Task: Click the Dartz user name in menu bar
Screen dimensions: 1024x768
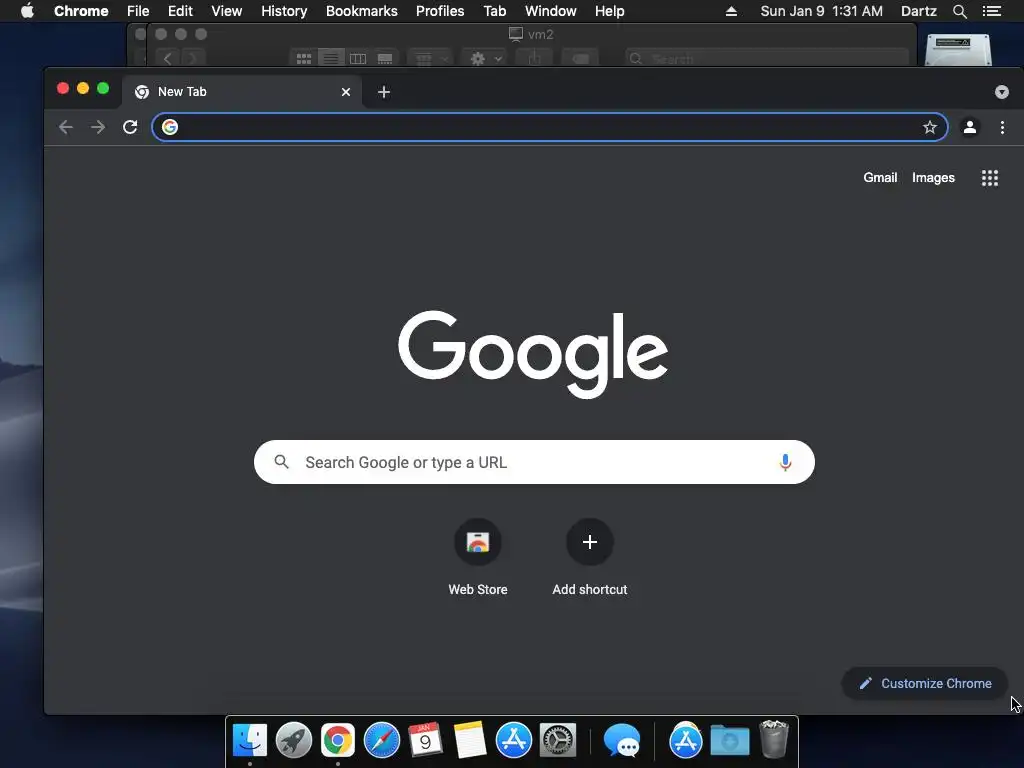Action: tap(919, 11)
